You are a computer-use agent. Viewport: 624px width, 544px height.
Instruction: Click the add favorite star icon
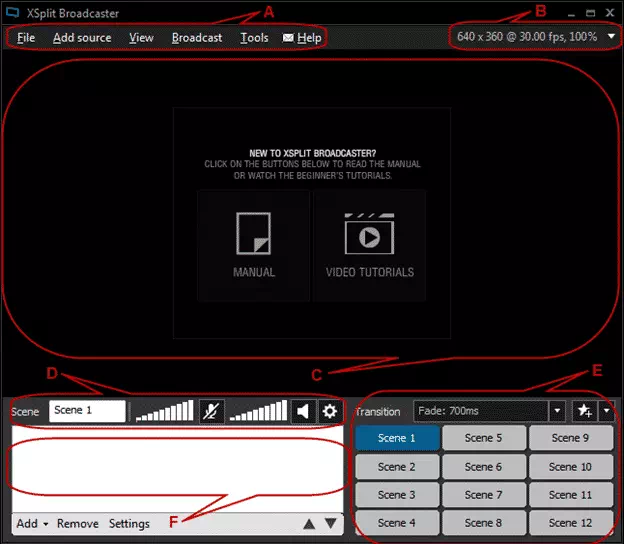585,411
